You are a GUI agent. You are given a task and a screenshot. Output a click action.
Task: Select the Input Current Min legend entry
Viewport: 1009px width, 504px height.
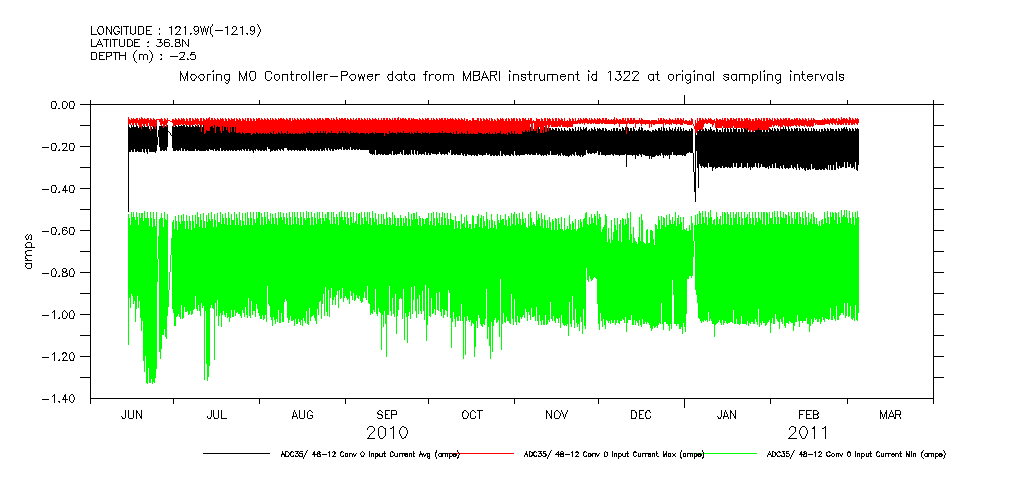point(855,454)
